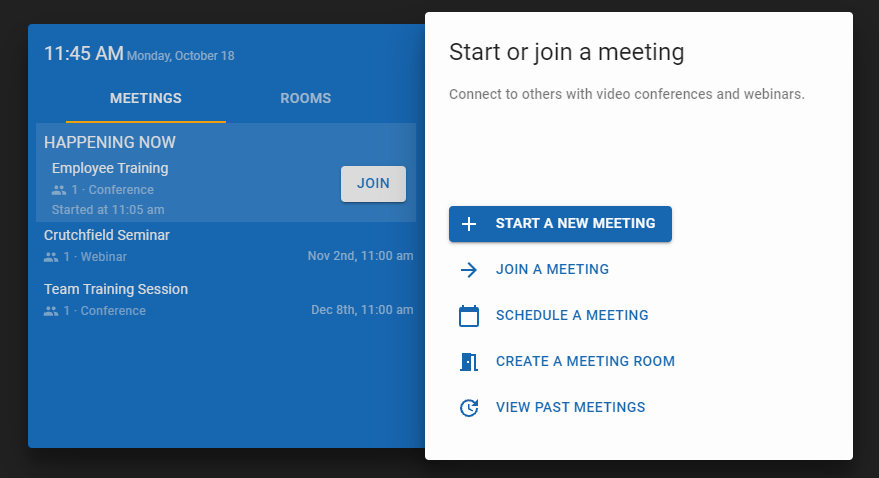The width and height of the screenshot is (879, 478).
Task: Click participants icon under Crutchfield Seminar
Action: tap(51, 257)
